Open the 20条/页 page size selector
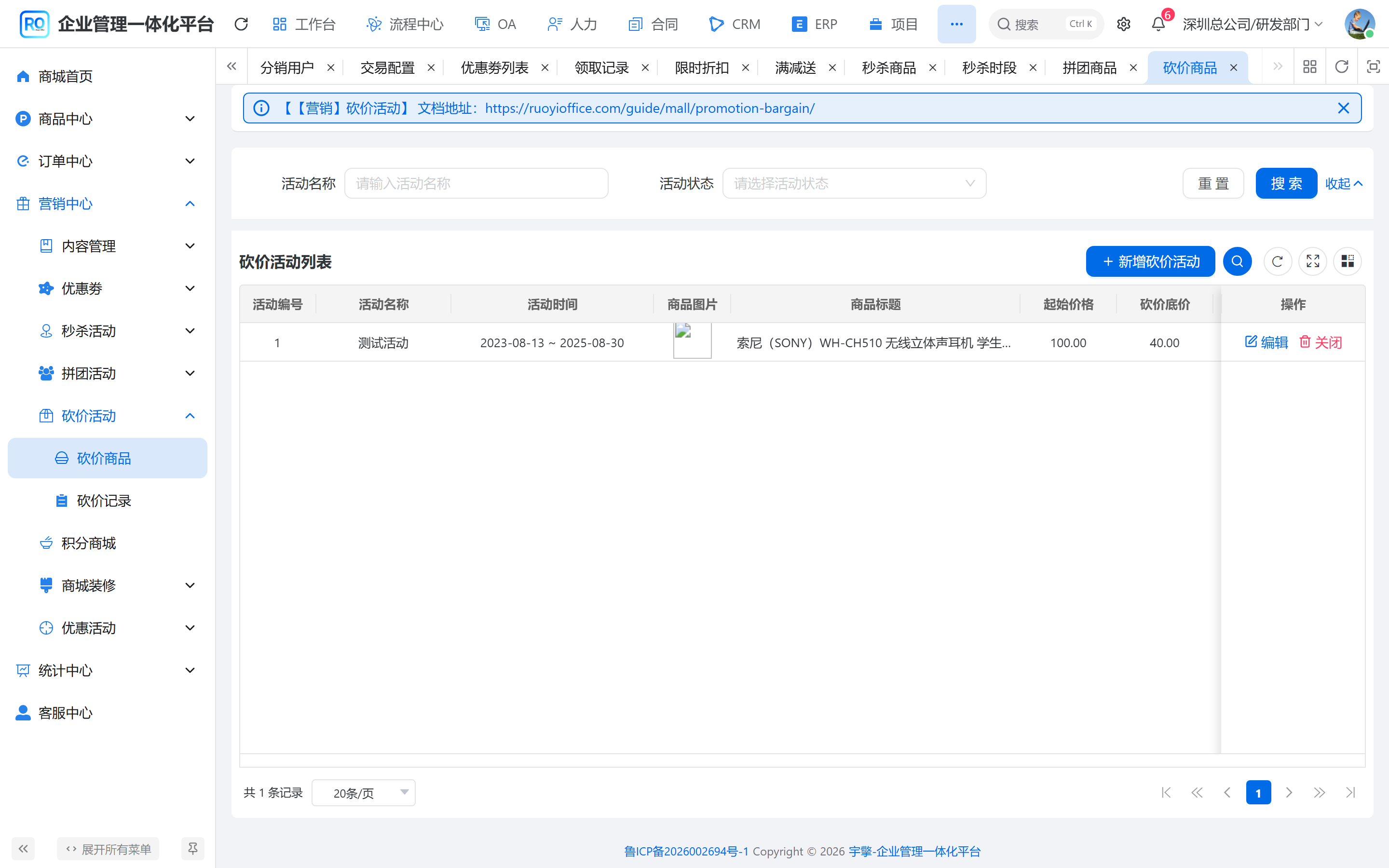The width and height of the screenshot is (1389, 868). pyautogui.click(x=363, y=793)
